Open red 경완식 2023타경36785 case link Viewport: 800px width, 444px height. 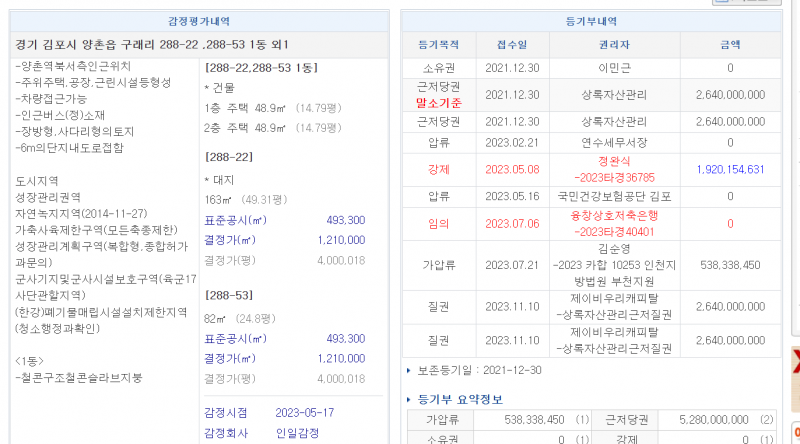pyautogui.click(x=613, y=169)
